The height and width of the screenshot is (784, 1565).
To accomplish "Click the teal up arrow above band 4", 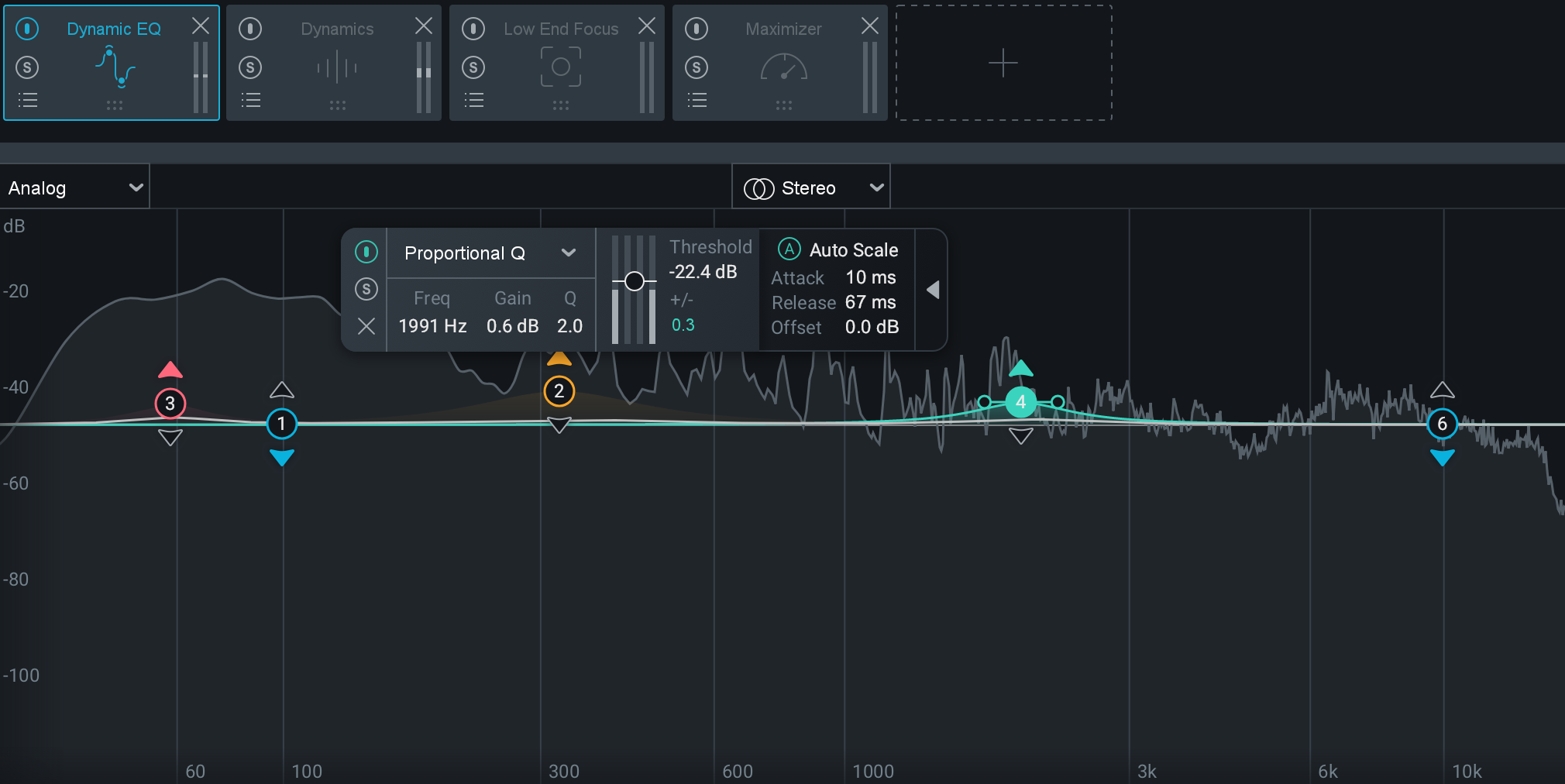I will (x=1021, y=368).
